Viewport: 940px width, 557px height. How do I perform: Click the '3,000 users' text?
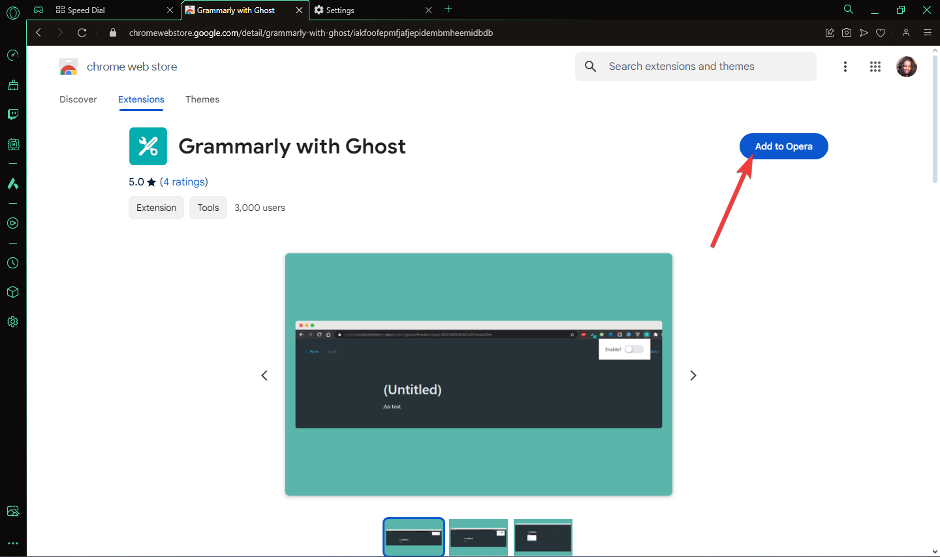pos(260,207)
